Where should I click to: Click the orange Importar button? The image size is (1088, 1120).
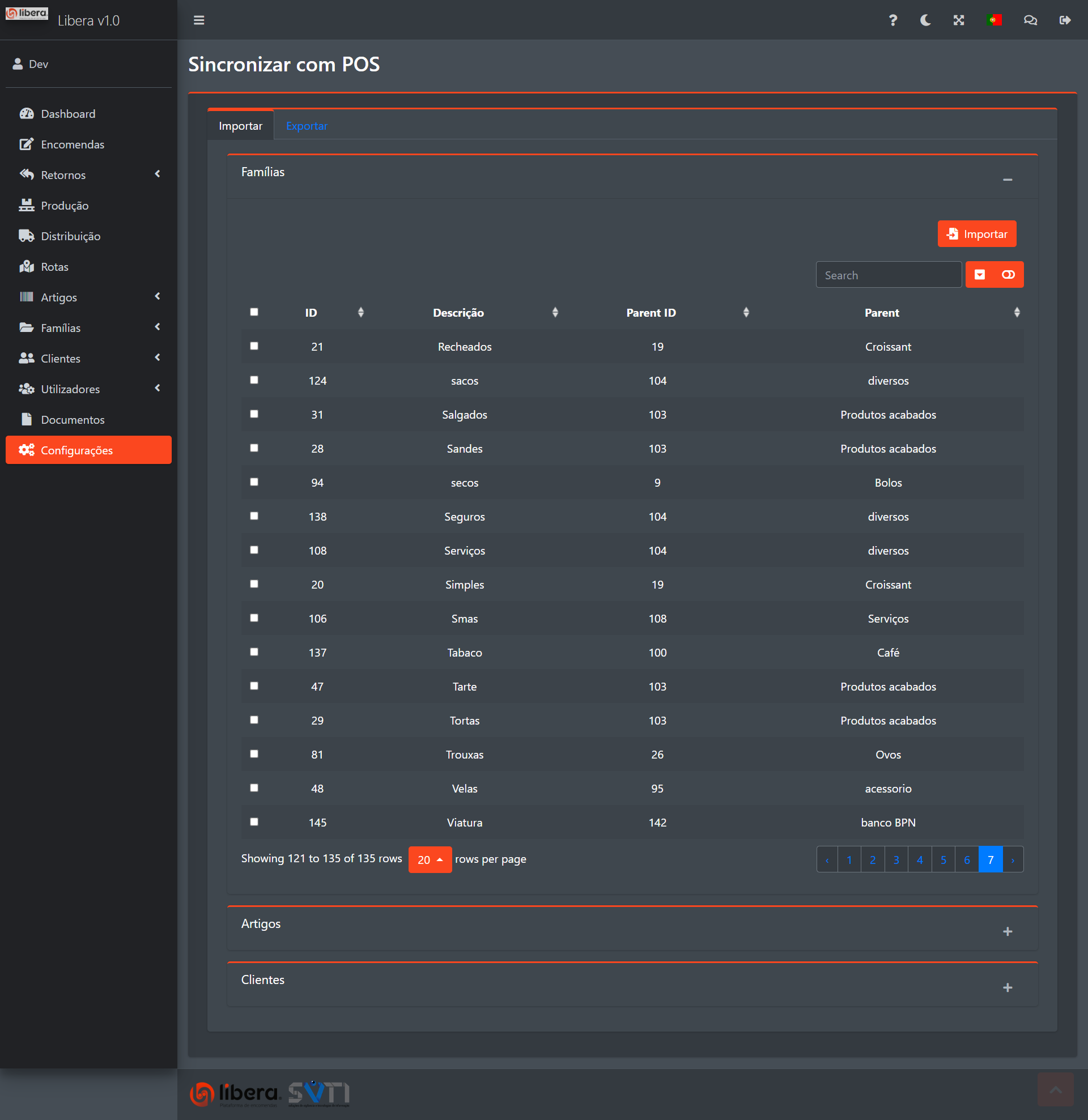pos(976,235)
